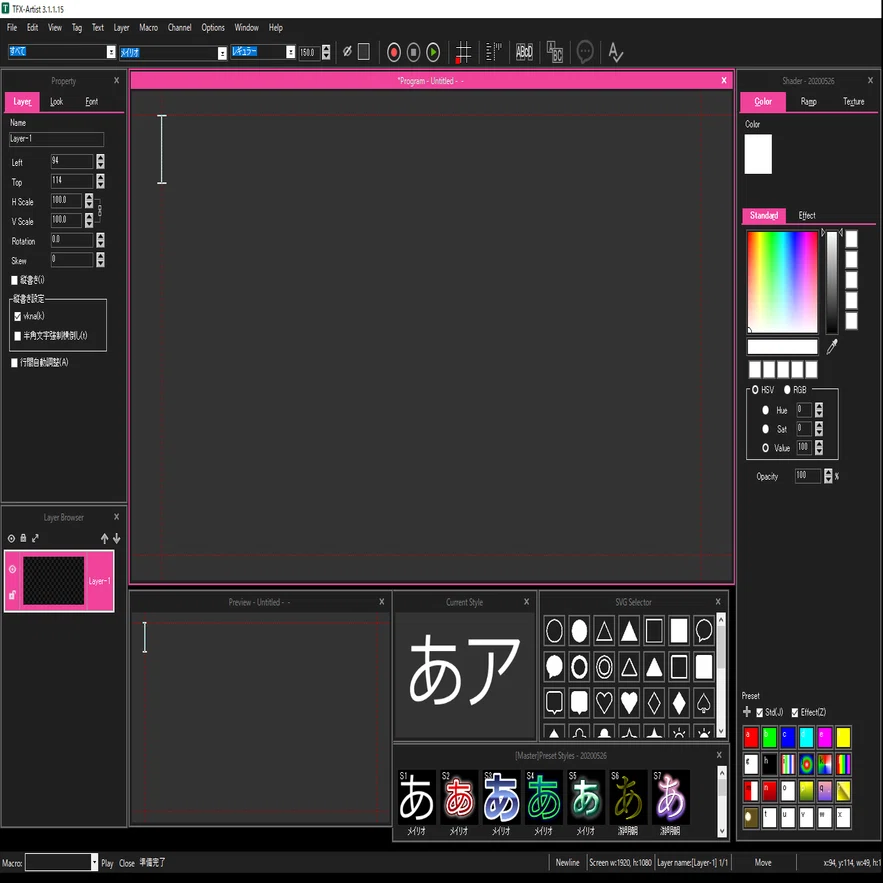Switch to the Texture tab

click(x=853, y=102)
